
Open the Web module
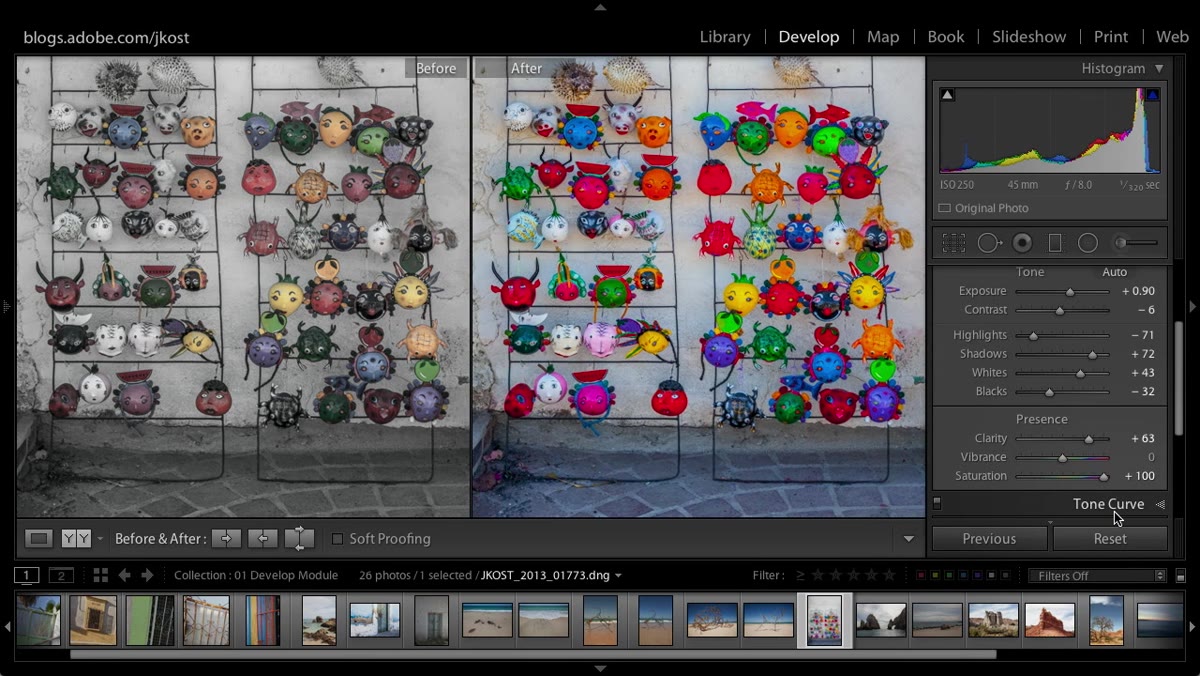(x=1172, y=37)
